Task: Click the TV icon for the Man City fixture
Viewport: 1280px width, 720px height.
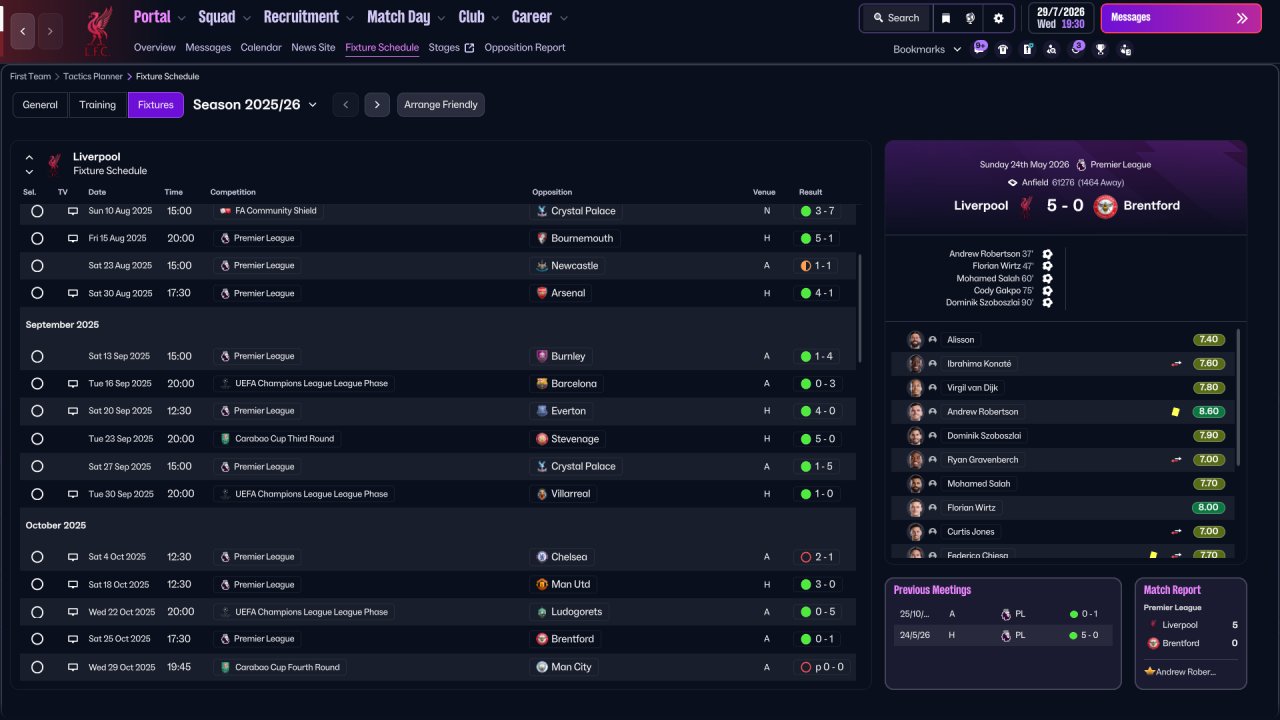Action: (x=73, y=667)
